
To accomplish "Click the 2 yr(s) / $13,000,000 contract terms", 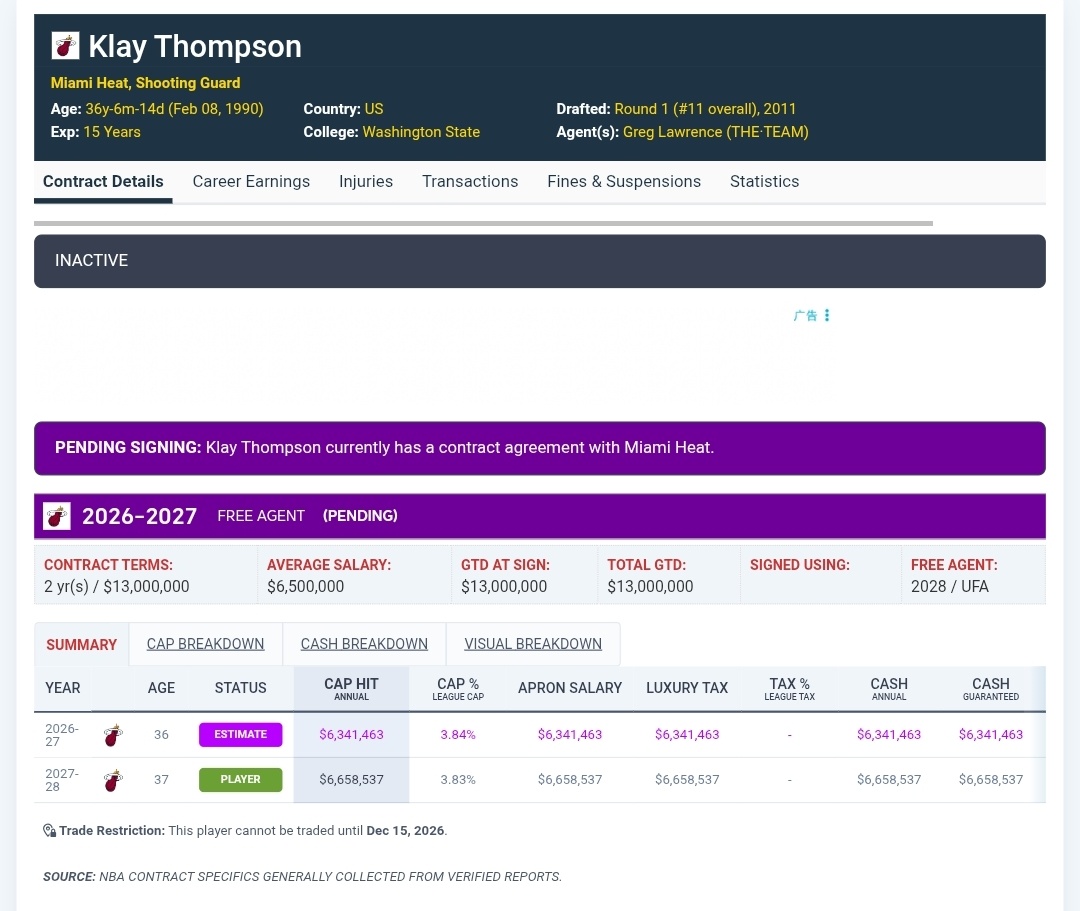I will point(116,587).
